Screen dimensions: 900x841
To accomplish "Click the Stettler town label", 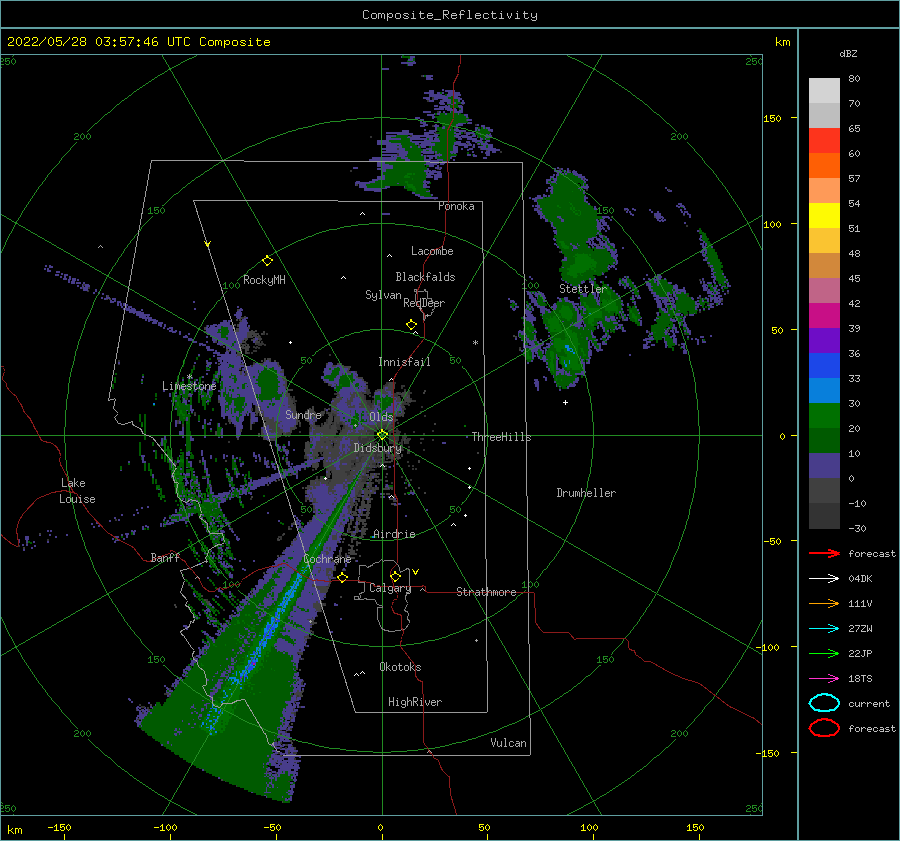I will tap(583, 289).
